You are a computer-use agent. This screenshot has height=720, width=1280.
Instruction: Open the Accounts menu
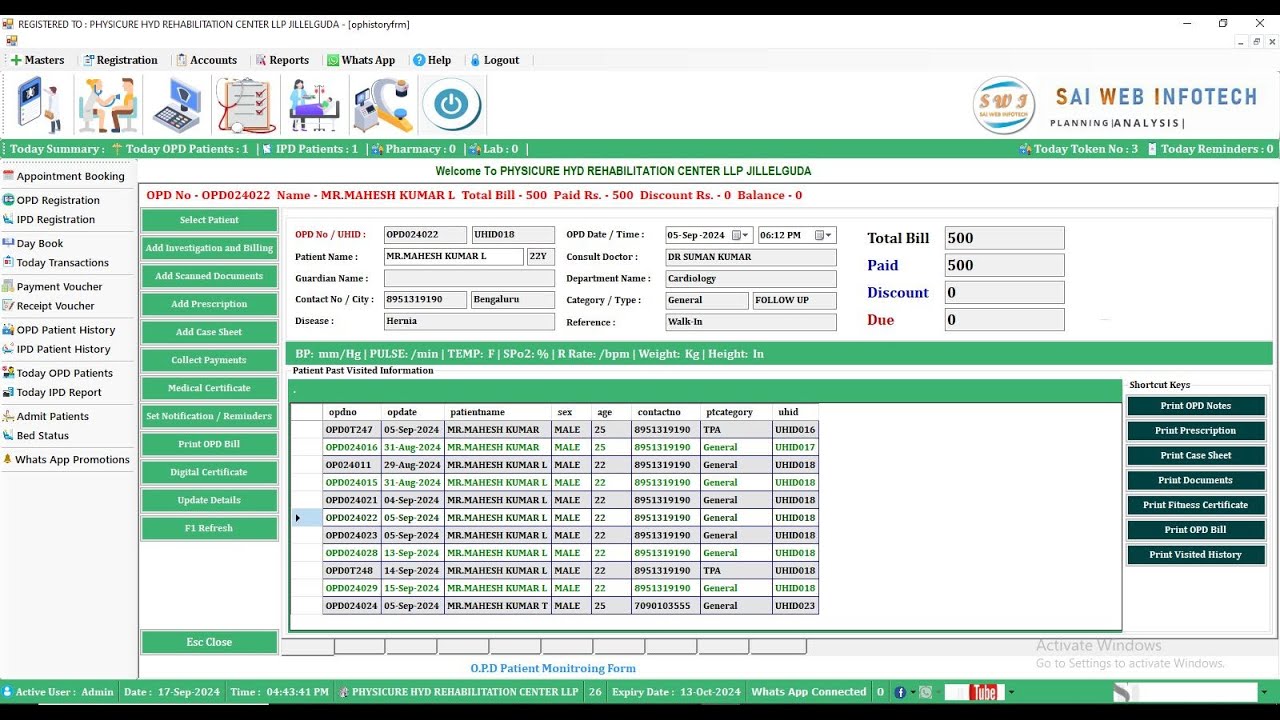pyautogui.click(x=206, y=60)
